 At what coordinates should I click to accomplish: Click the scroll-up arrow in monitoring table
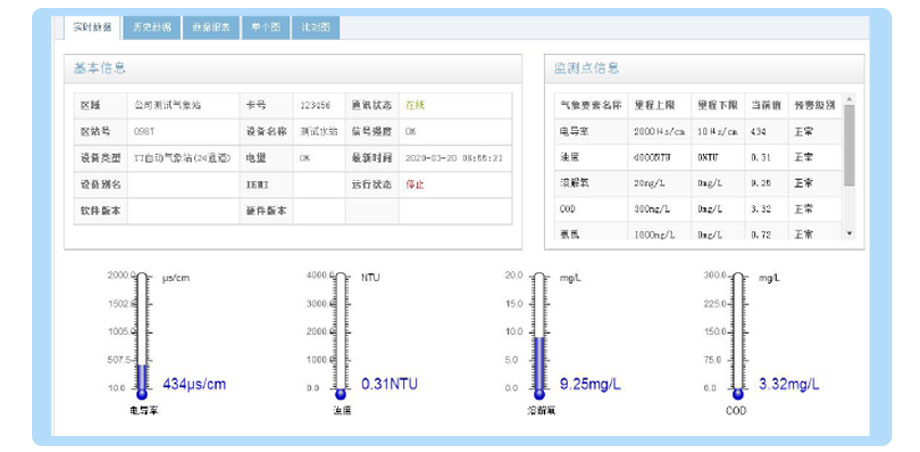pyautogui.click(x=850, y=100)
